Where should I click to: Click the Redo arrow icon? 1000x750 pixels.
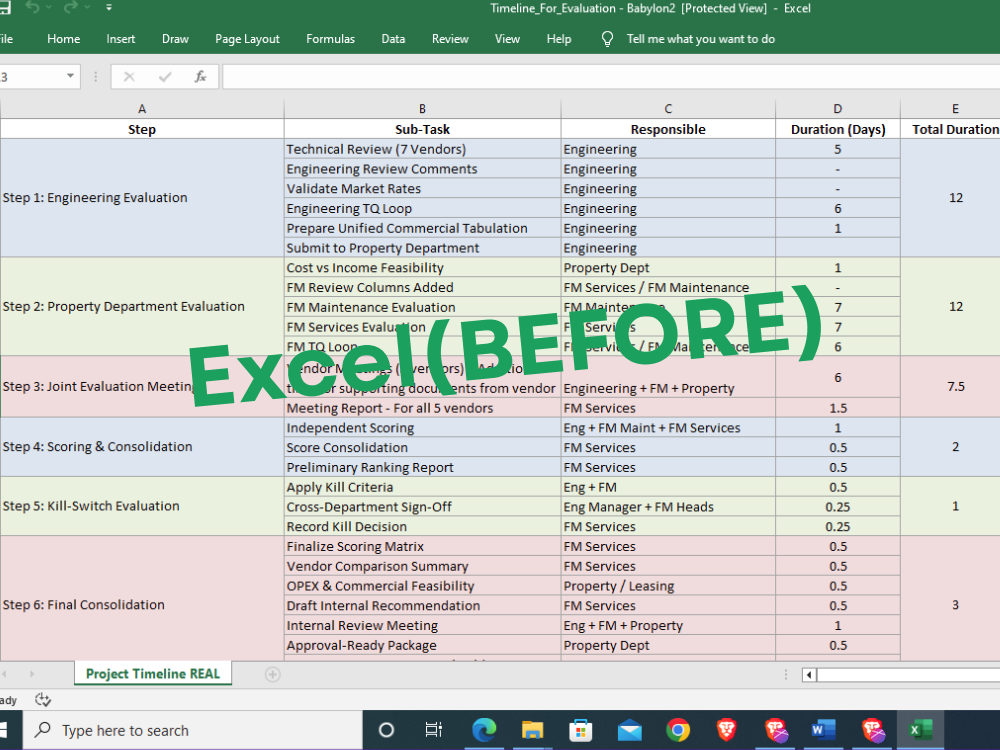[x=70, y=8]
